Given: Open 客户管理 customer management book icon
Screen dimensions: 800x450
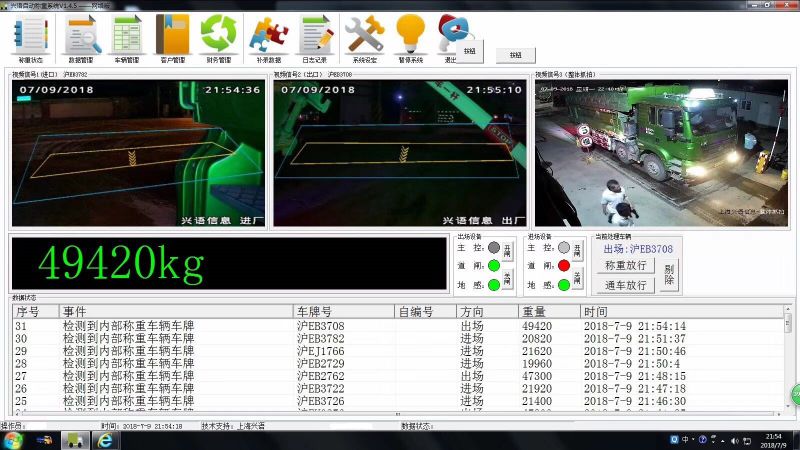Looking at the screenshot, I should [172, 37].
